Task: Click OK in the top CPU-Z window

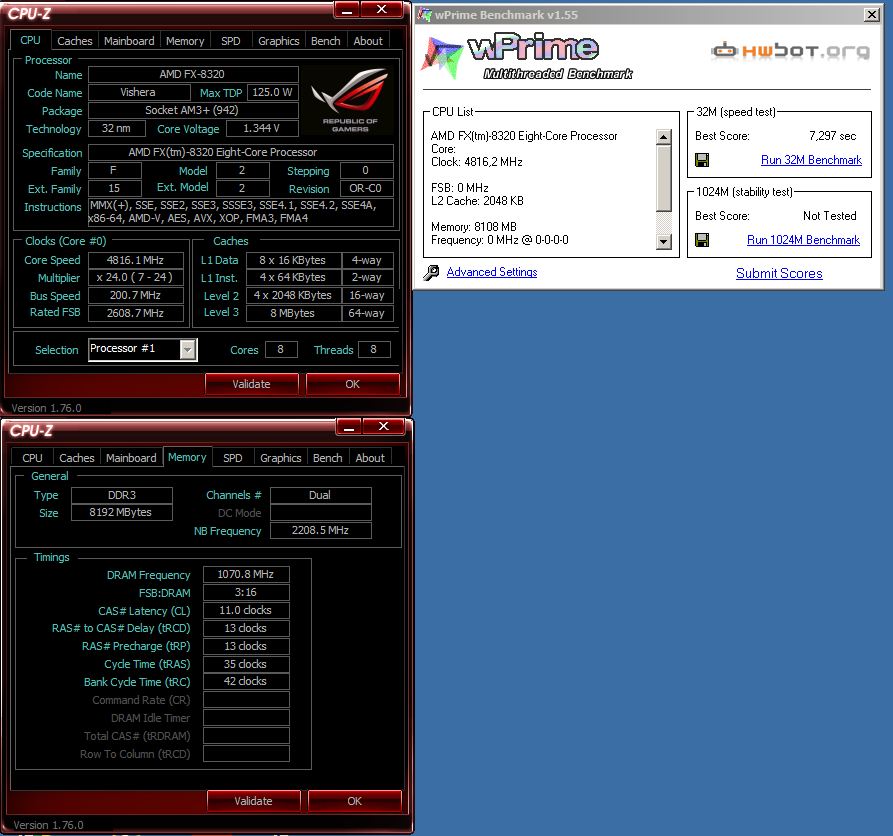Action: (x=353, y=384)
